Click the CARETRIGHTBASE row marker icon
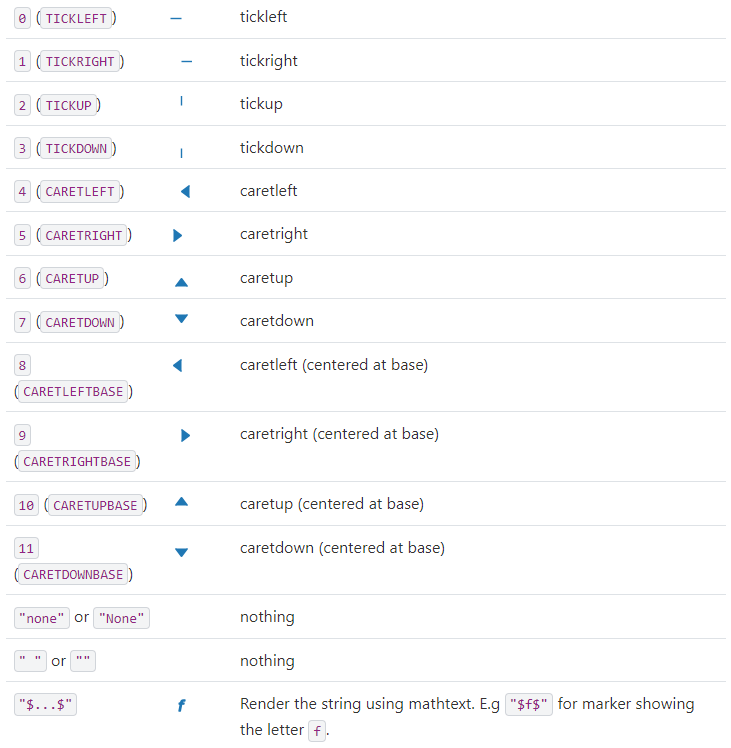The image size is (731, 748). coord(185,436)
